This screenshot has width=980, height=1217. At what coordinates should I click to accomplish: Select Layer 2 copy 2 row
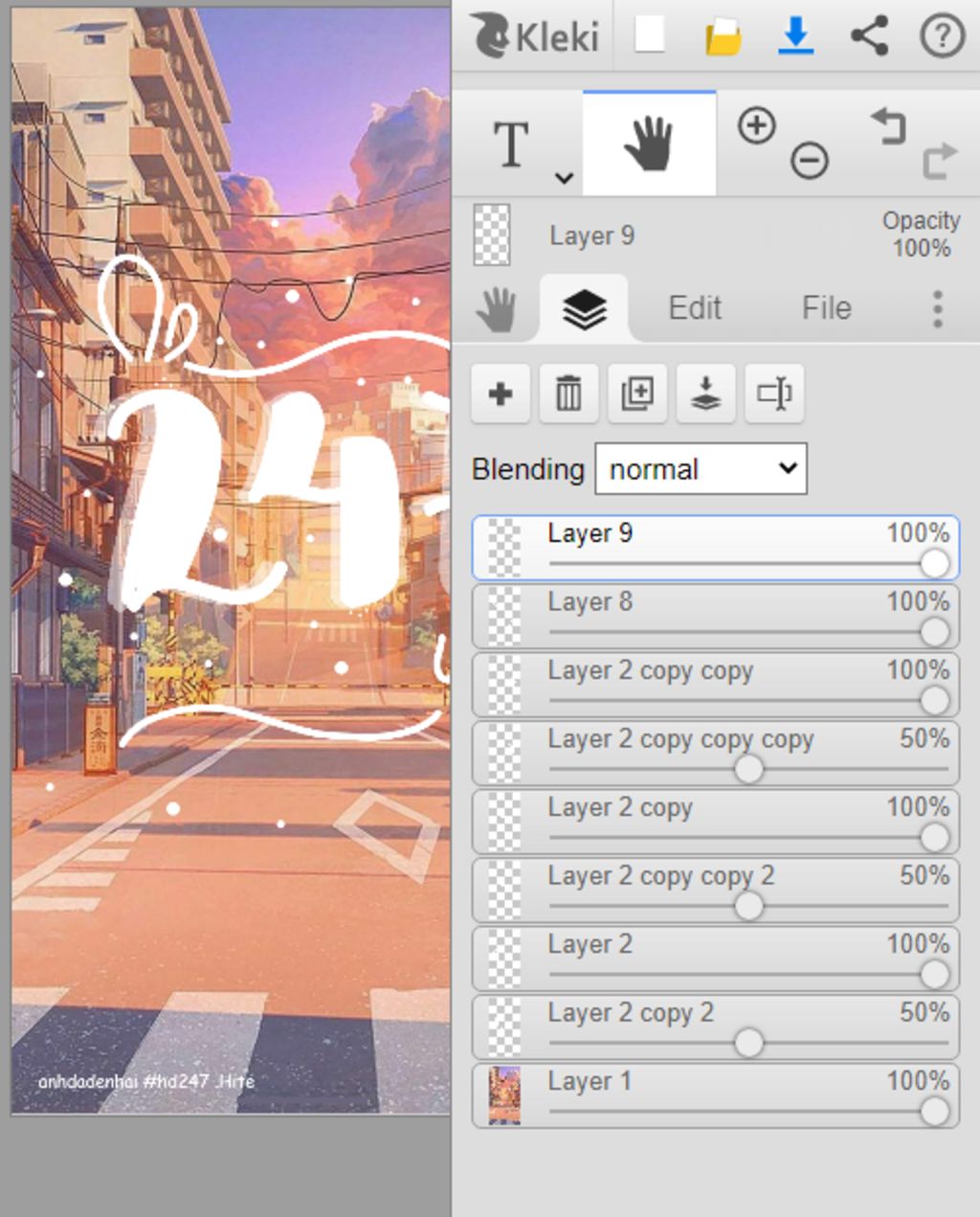coord(715,1027)
